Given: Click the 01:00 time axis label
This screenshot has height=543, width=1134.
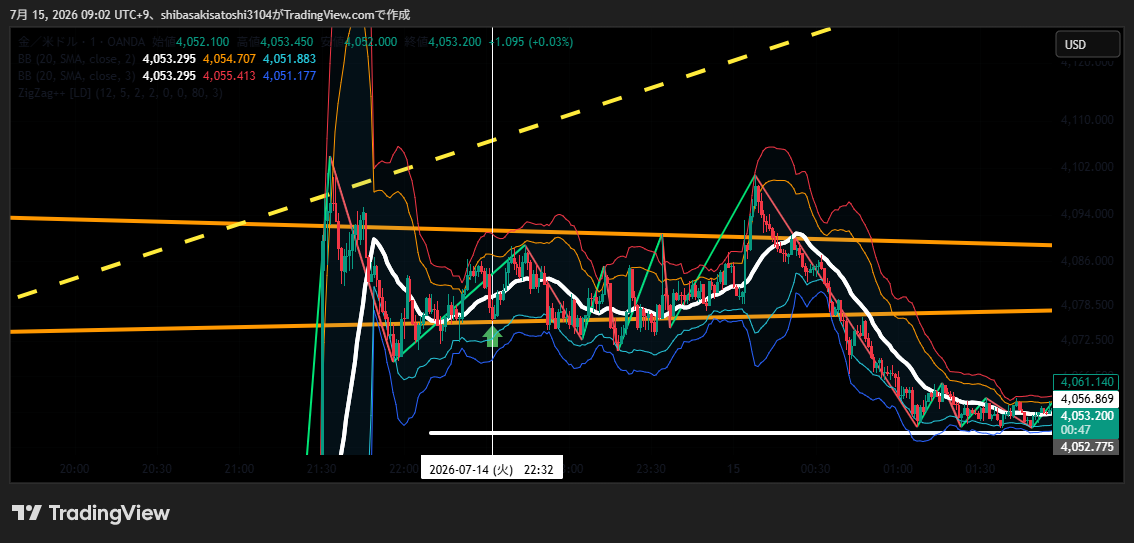Looking at the screenshot, I should point(898,469).
